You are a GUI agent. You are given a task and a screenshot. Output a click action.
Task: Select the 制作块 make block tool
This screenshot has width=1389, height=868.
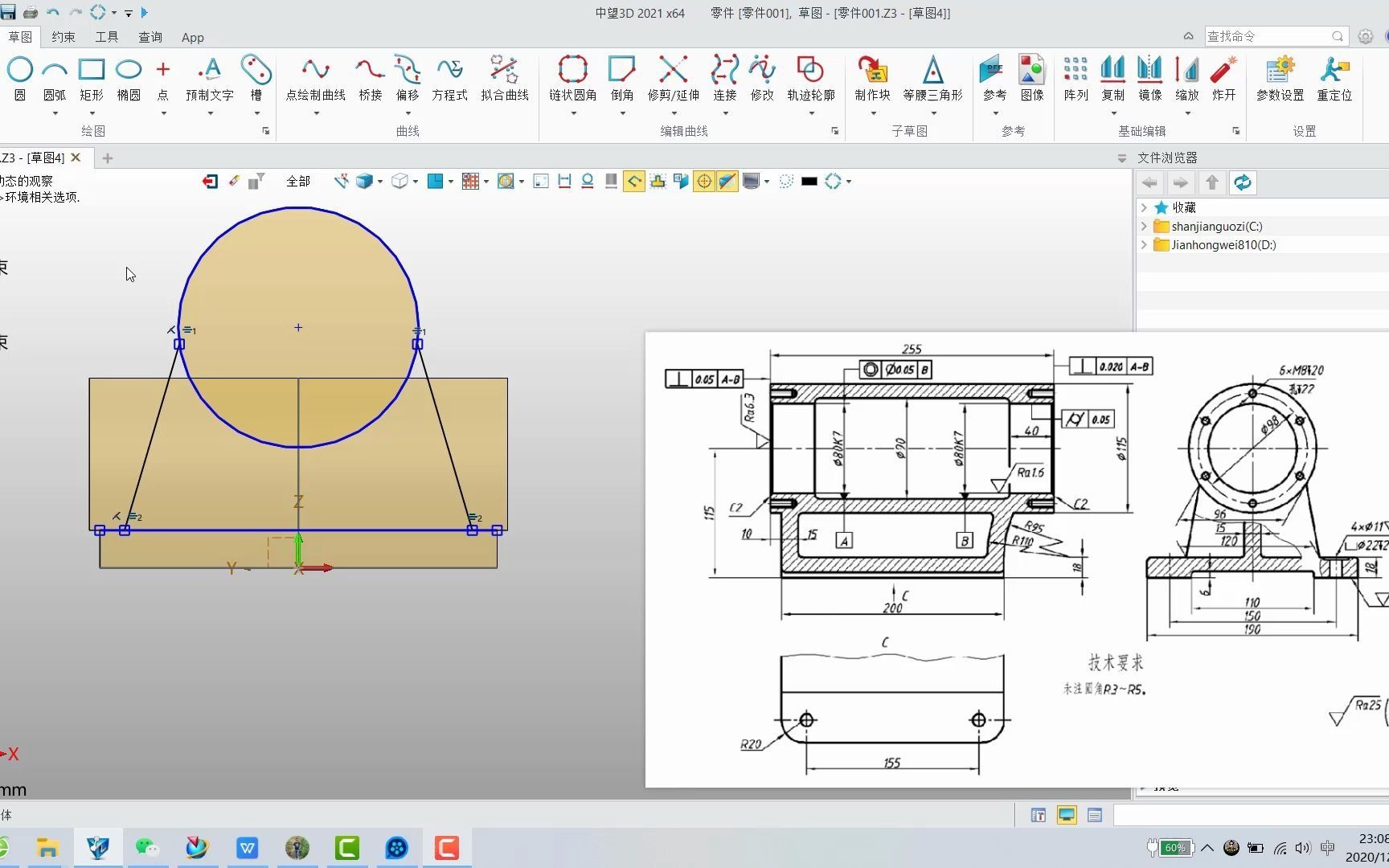click(873, 78)
